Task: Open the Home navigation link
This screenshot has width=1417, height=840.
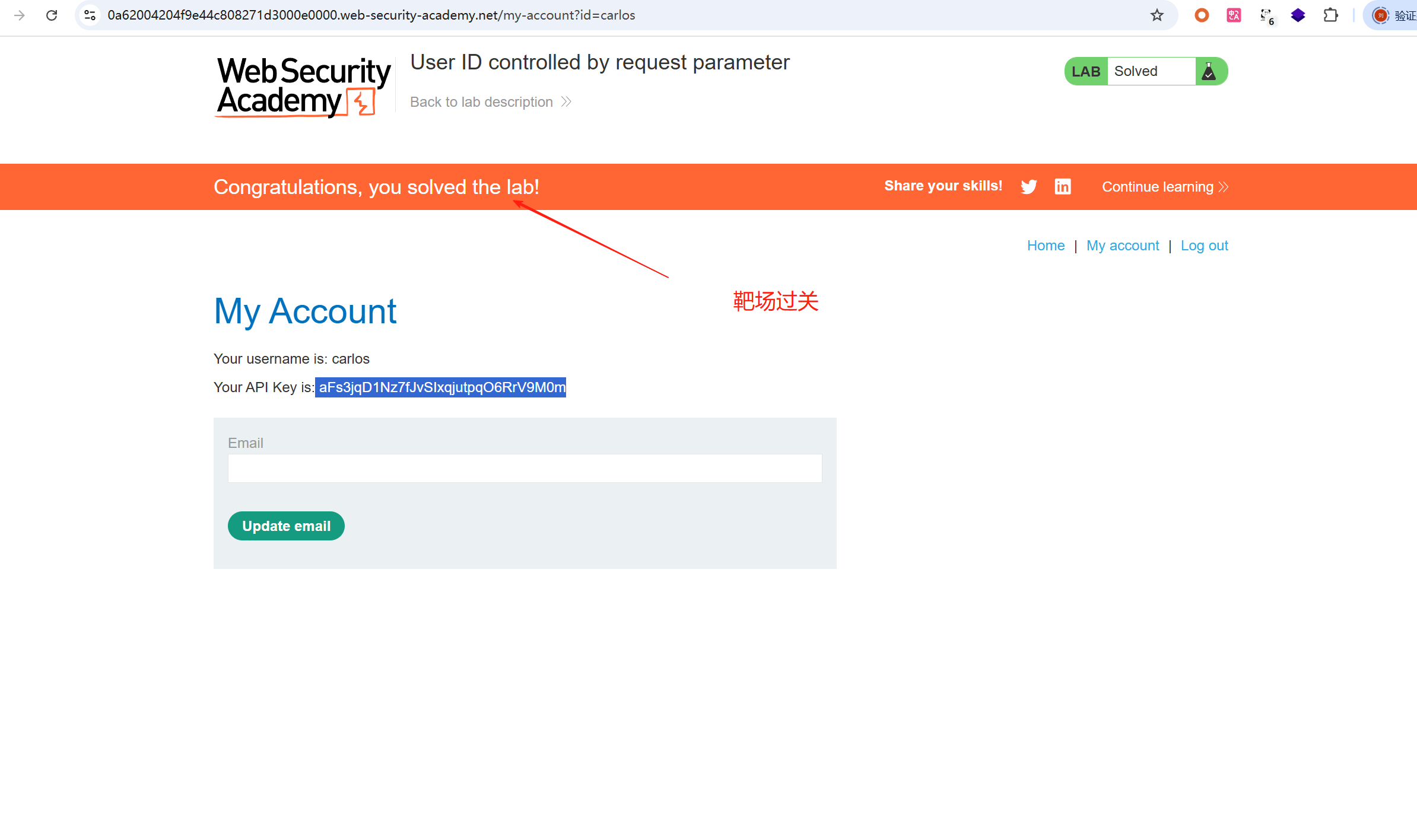Action: pos(1046,246)
